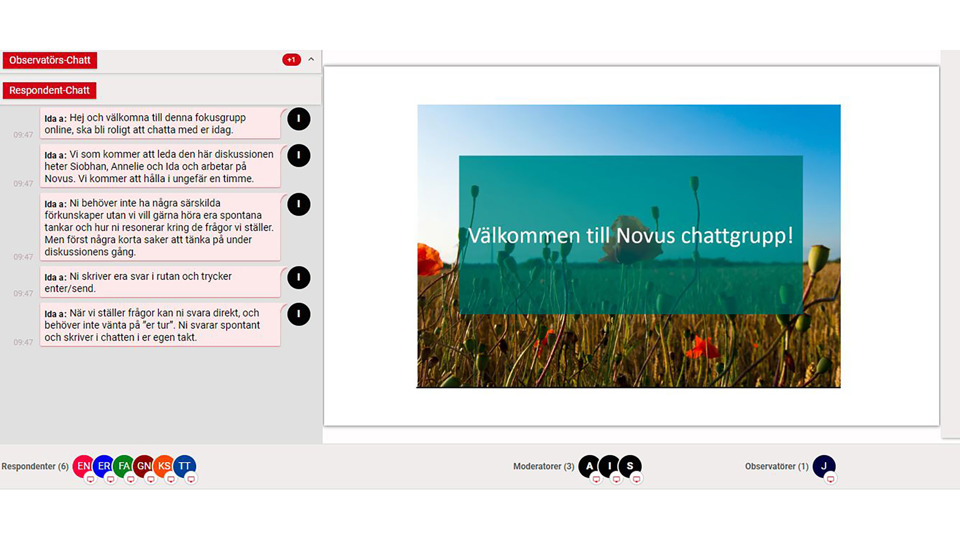The width and height of the screenshot is (960, 540).
Task: Click message 'Ni behöver inte ha några särskilda'
Action: point(160,227)
